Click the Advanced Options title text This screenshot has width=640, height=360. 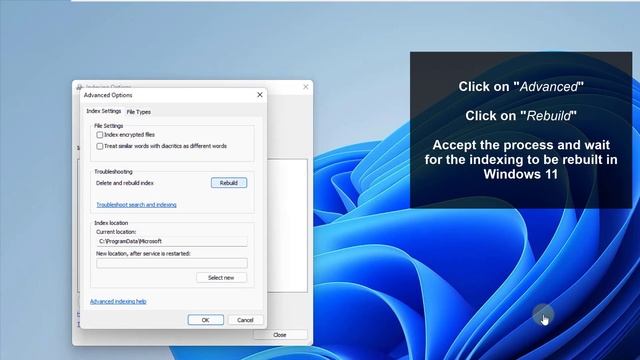click(108, 95)
